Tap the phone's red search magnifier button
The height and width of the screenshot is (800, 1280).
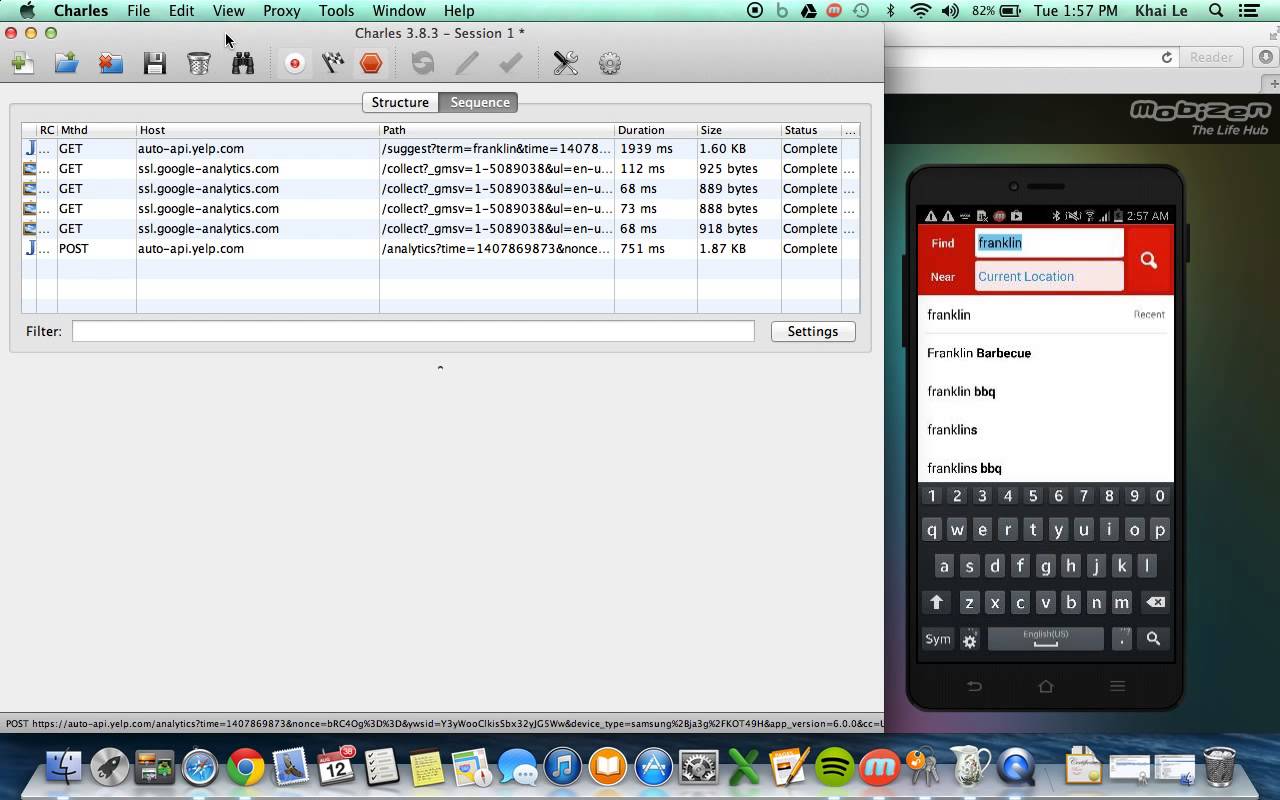click(x=1148, y=260)
